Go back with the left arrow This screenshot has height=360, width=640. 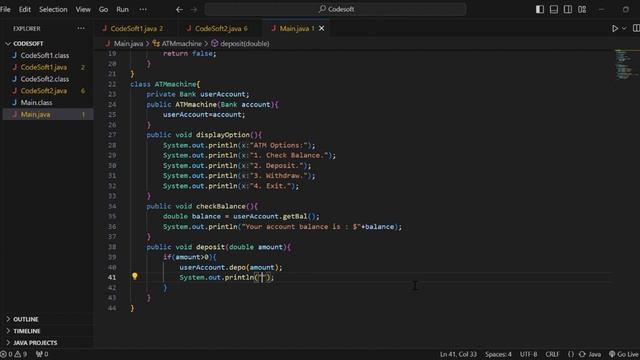tap(179, 9)
